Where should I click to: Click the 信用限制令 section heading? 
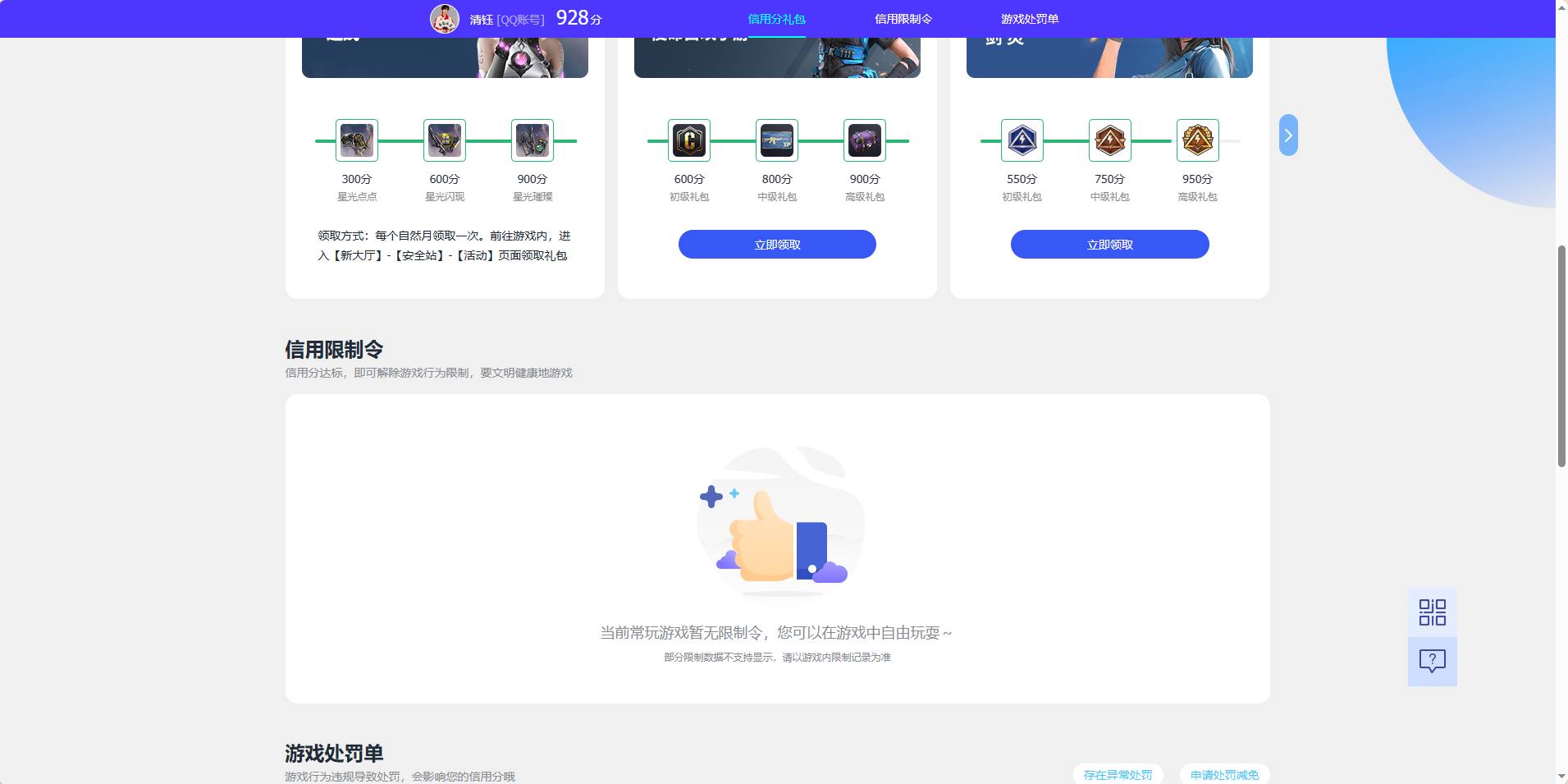tap(334, 350)
